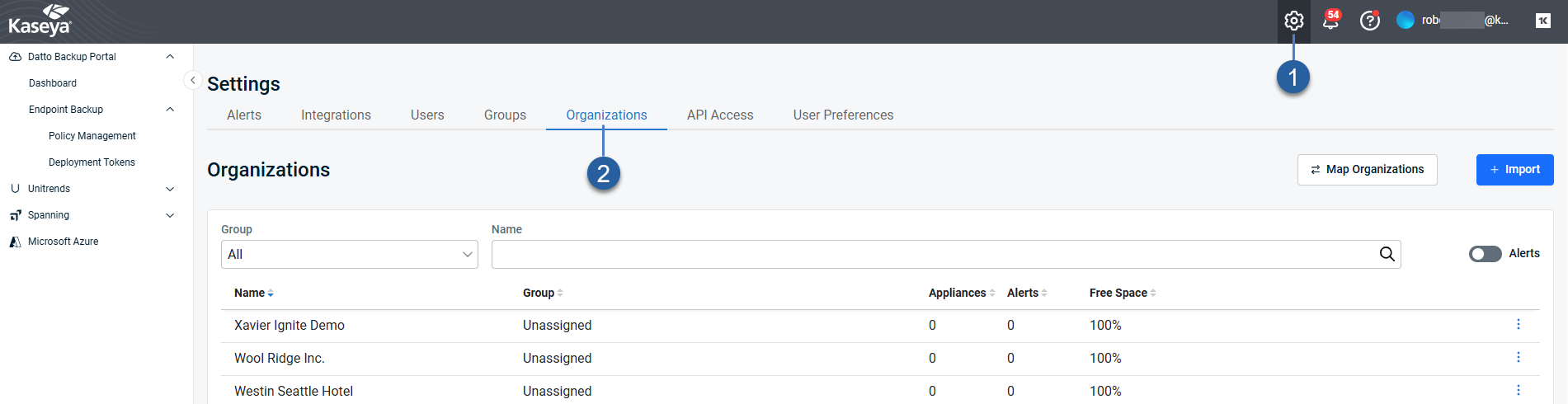Expand the Spanning section chevron
Viewport: 1568px width, 404px height.
click(170, 215)
